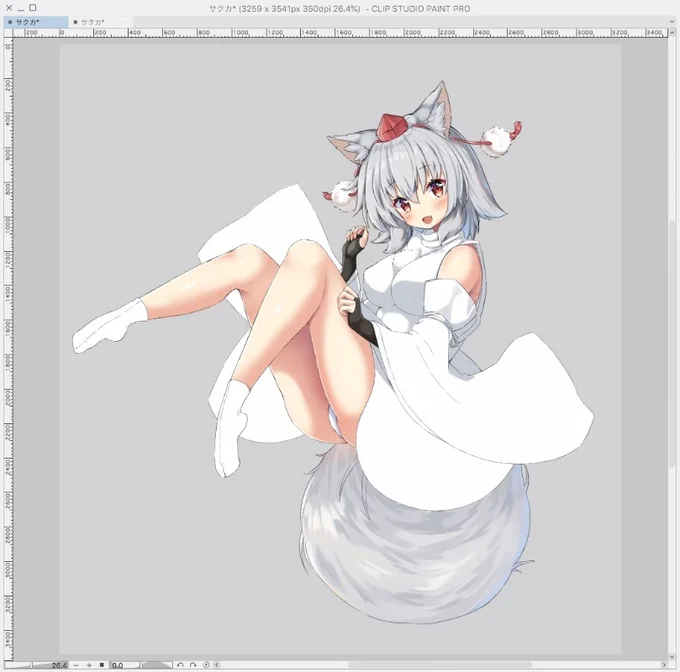
Task: Click the horizontal scrollbar left arrow
Action: (x=217, y=665)
